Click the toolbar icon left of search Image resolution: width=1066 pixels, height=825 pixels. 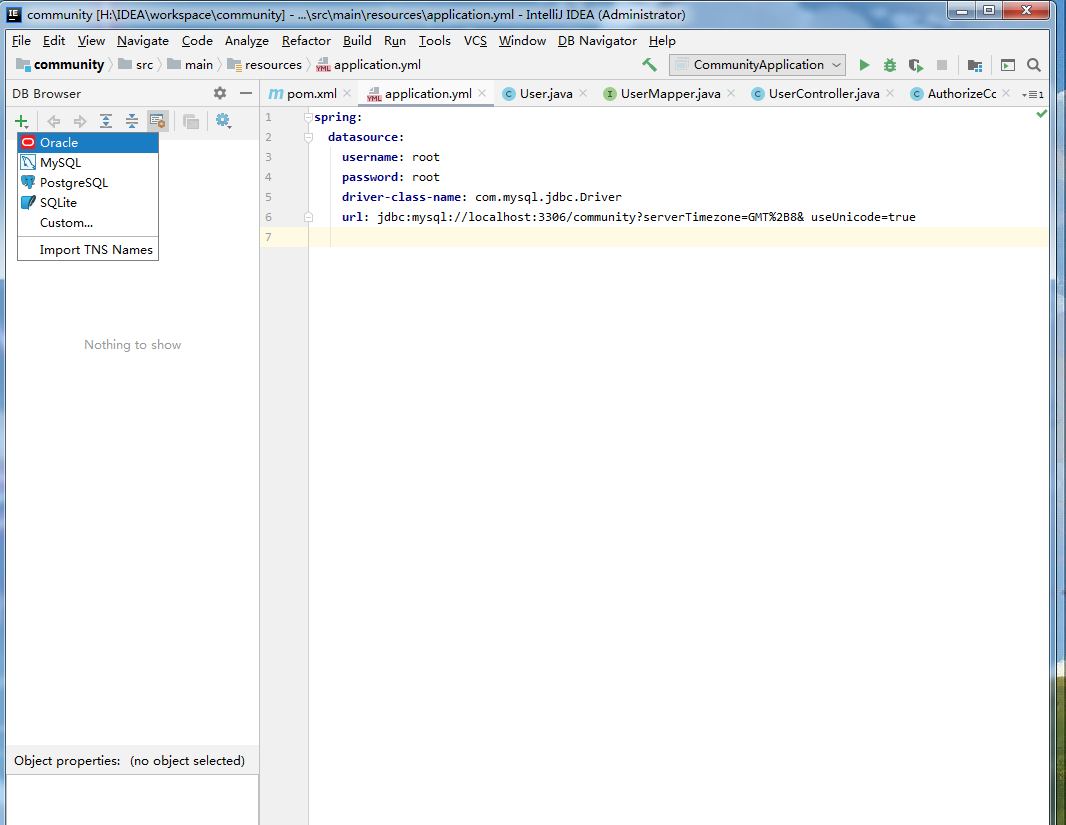pos(1008,65)
